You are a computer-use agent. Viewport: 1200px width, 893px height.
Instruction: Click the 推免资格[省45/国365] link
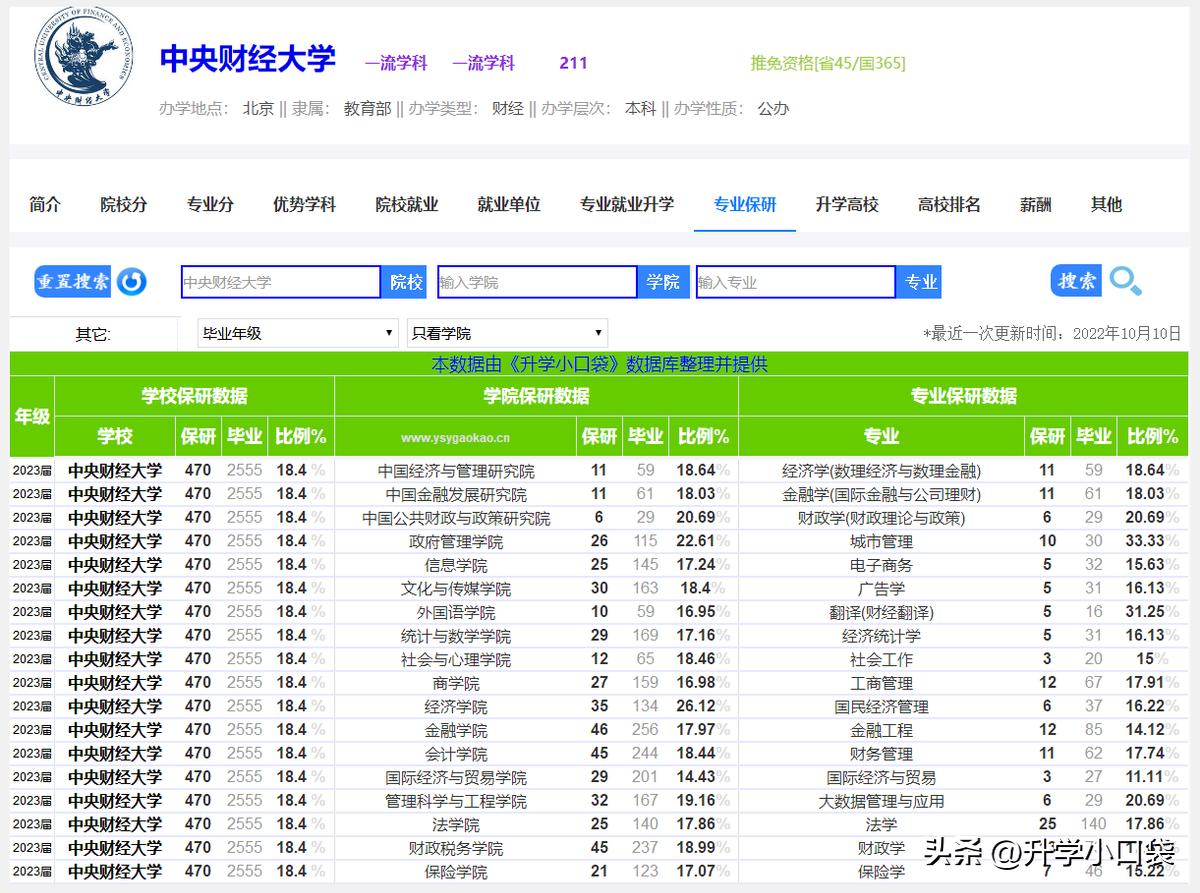click(x=827, y=62)
